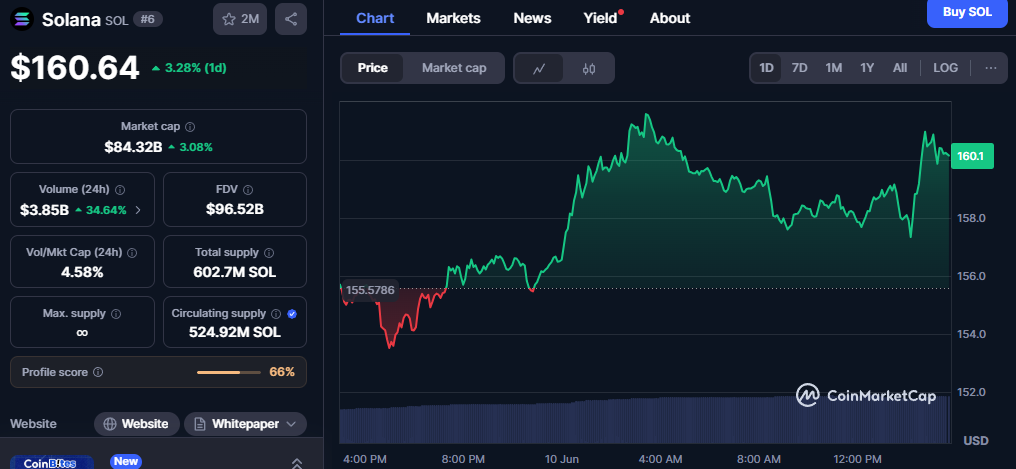The width and height of the screenshot is (1016, 469).
Task: Open chart more options ellipsis
Action: [991, 68]
